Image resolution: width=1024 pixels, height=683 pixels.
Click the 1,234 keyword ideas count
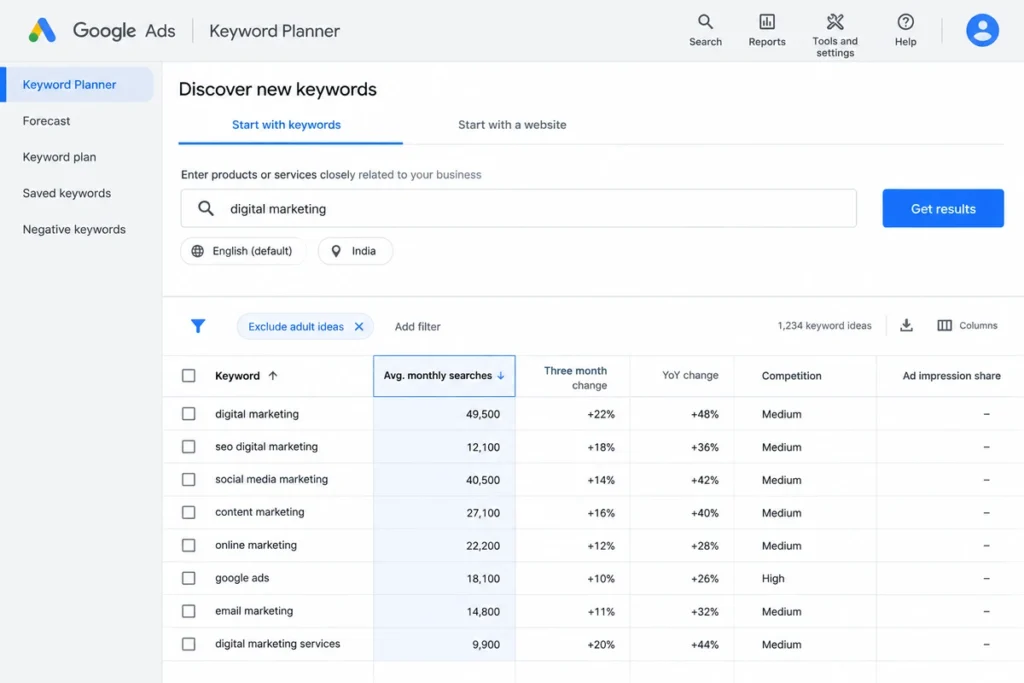[824, 325]
